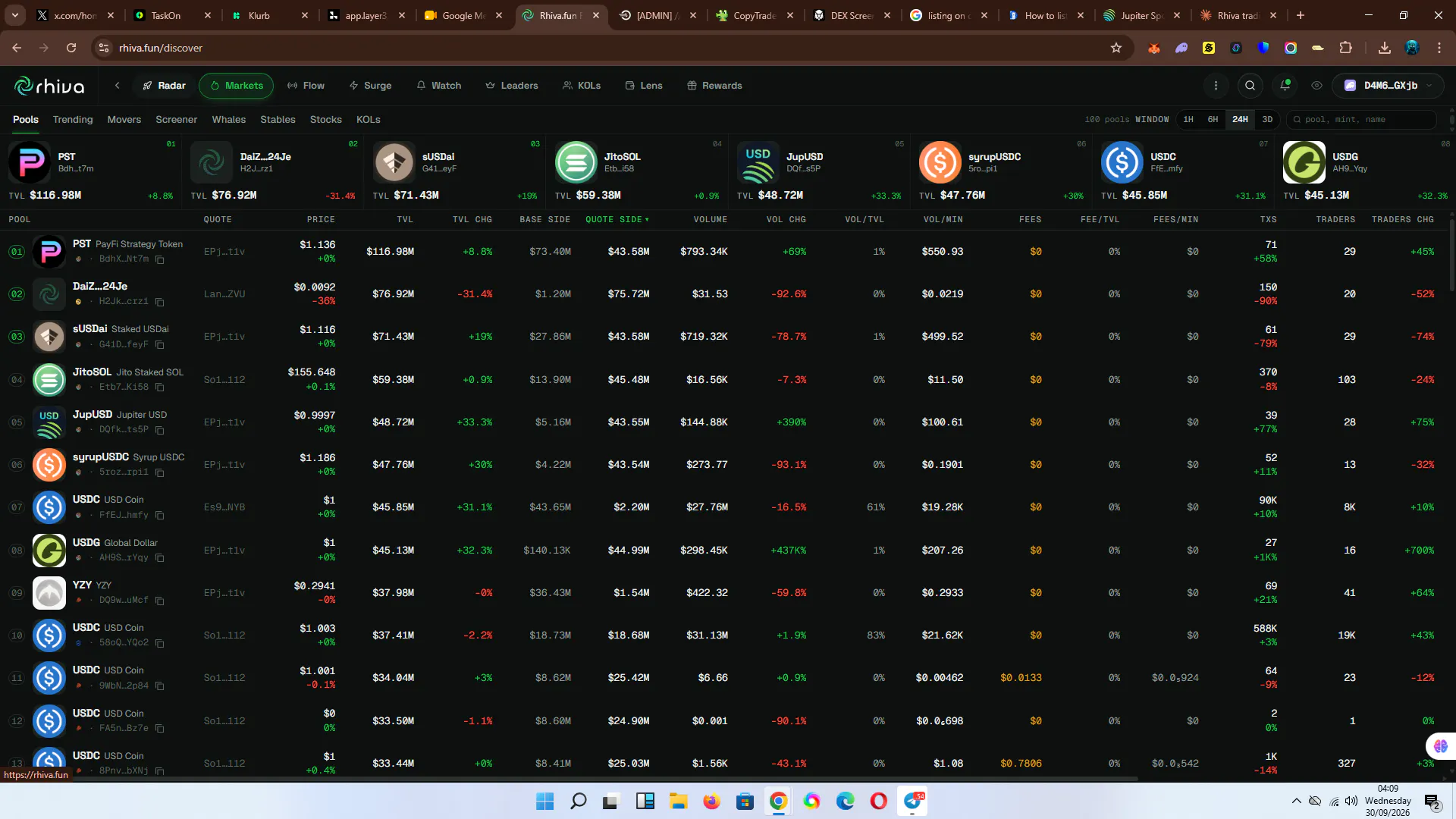Viewport: 1456px width, 819px height.
Task: Open the browser downloads icon
Action: pyautogui.click(x=1385, y=48)
